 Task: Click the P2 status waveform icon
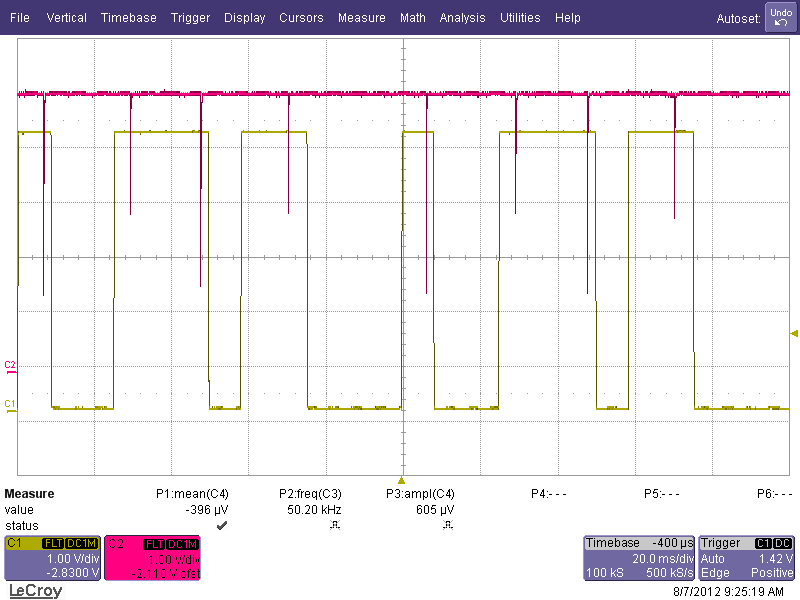(x=335, y=524)
